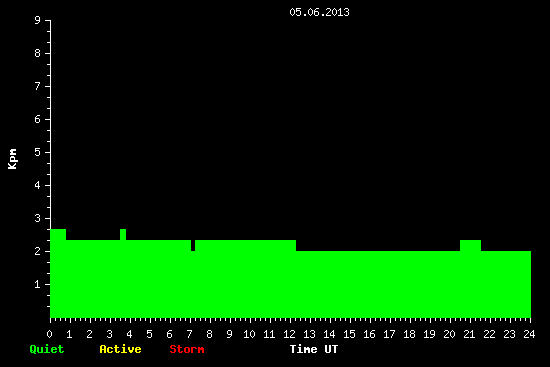Click the small notch in bar at hour 7
Screen dimensions: 550x367
pos(193,246)
